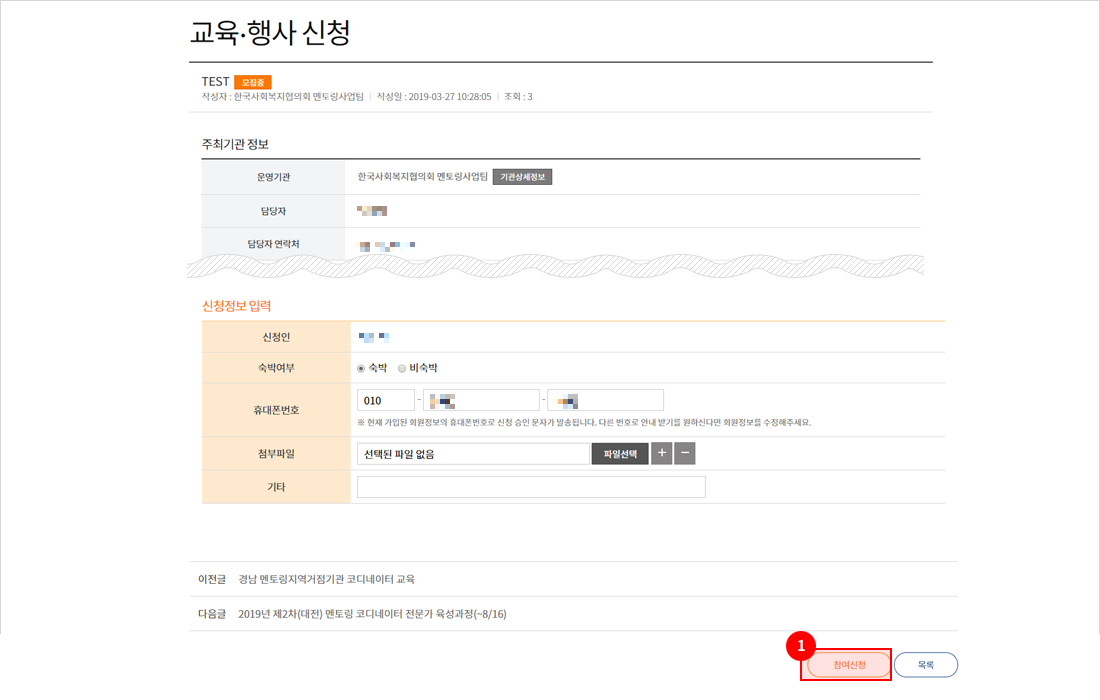Click the phone prefix field showing 010
The image size is (1100, 700).
[385, 400]
